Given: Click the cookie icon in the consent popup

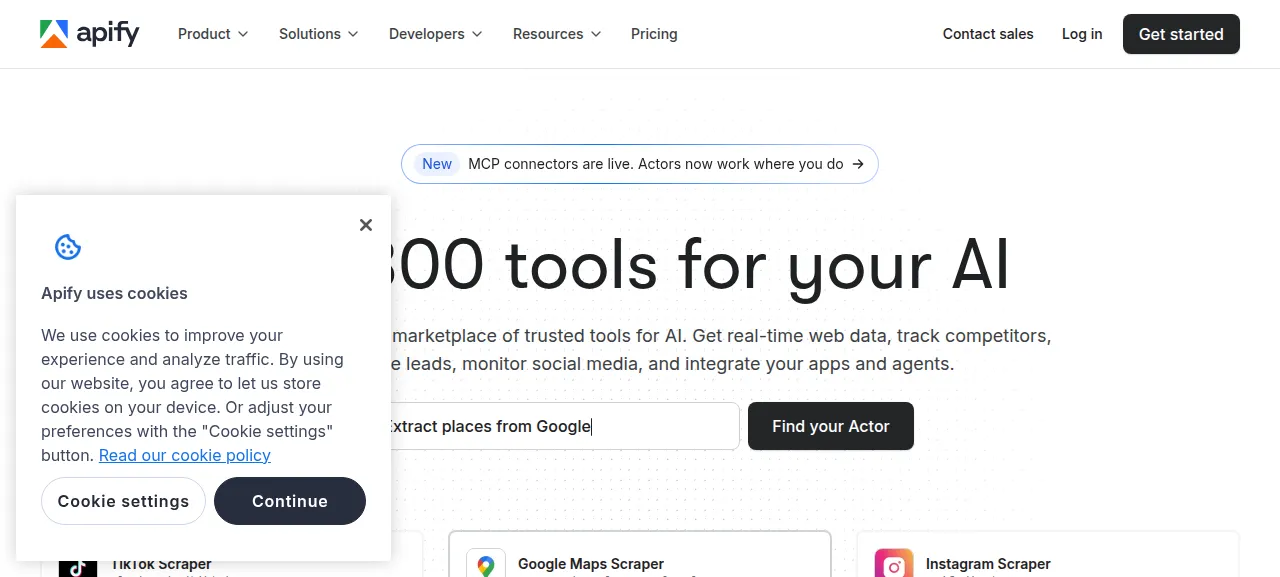Looking at the screenshot, I should pyautogui.click(x=68, y=247).
